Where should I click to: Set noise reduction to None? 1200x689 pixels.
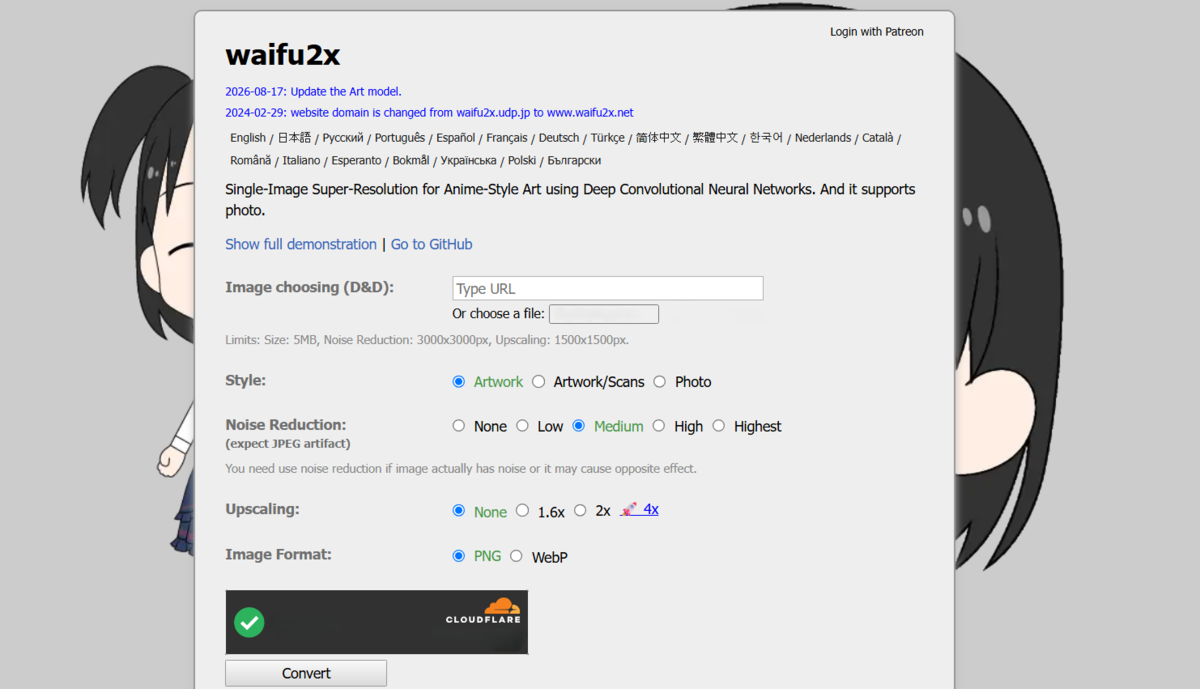click(459, 425)
